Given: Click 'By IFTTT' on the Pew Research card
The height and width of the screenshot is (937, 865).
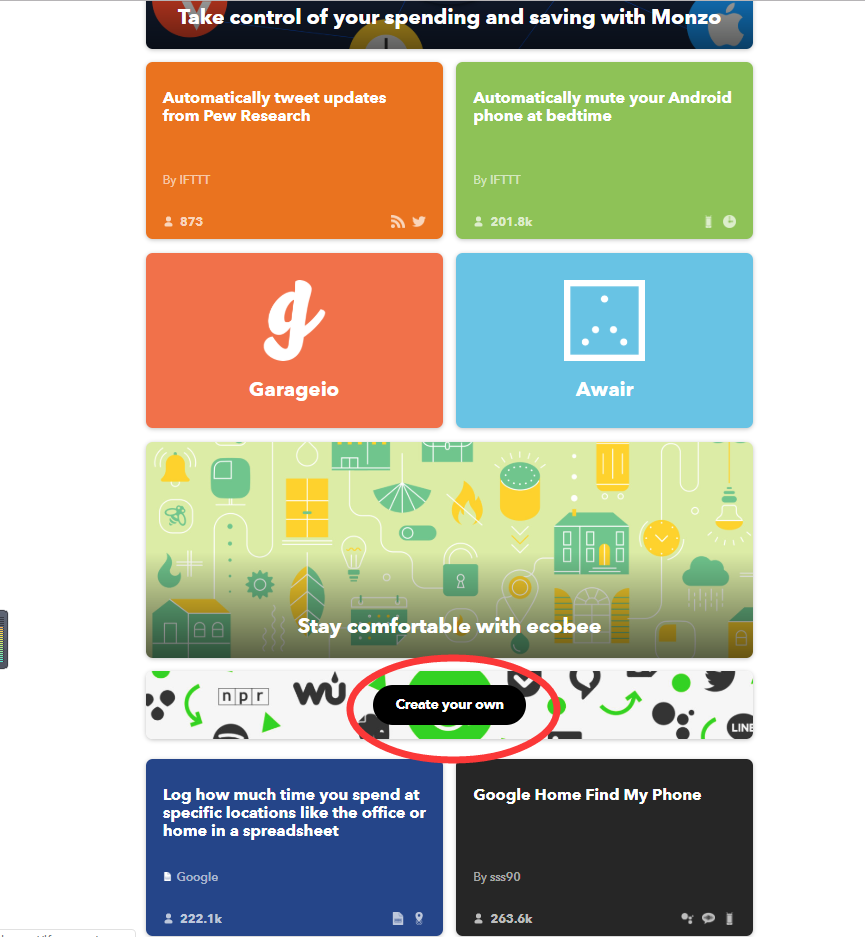Looking at the screenshot, I should click(x=186, y=180).
